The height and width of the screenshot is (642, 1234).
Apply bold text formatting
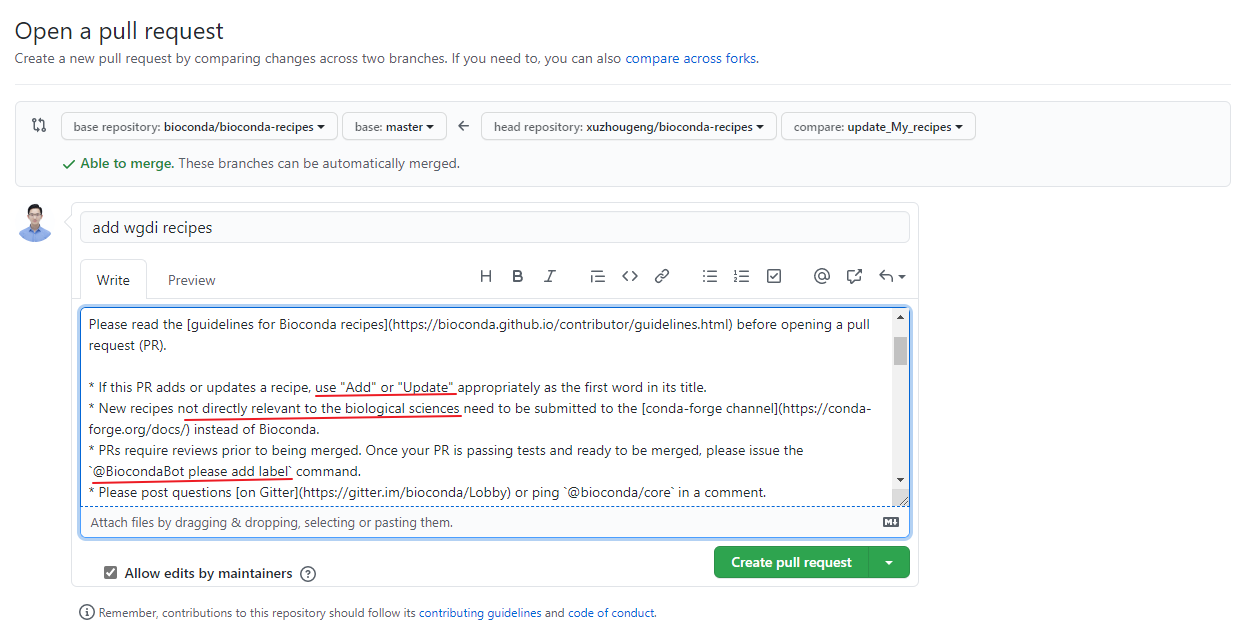pyautogui.click(x=518, y=276)
